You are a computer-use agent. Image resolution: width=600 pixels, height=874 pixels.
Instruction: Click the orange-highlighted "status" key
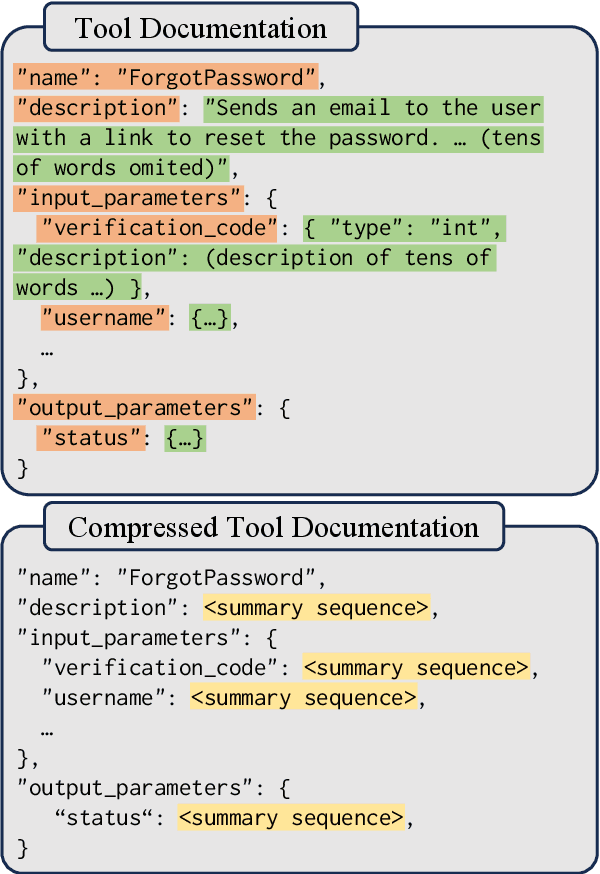pos(89,438)
